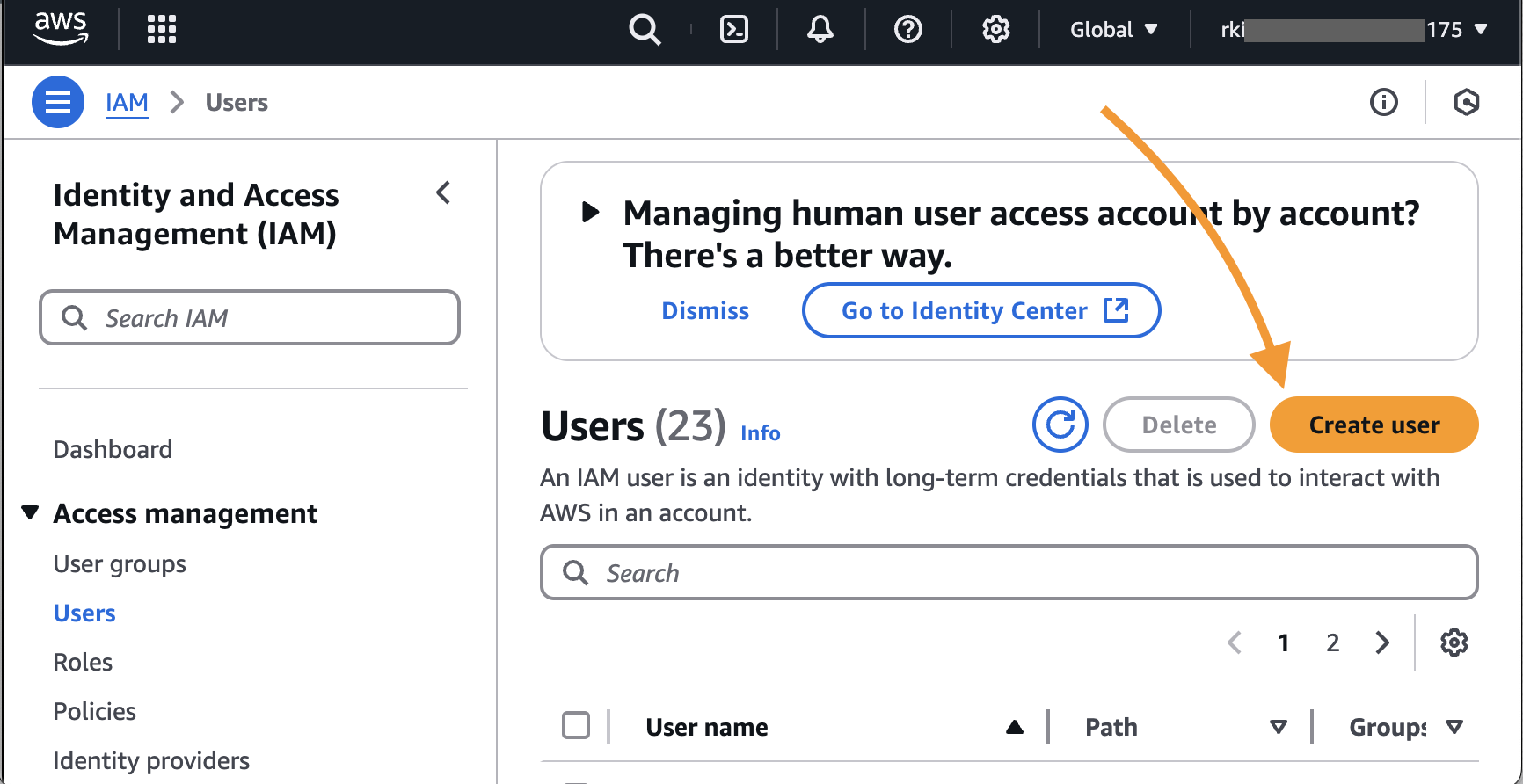Open Roles in the sidebar

[x=83, y=662]
